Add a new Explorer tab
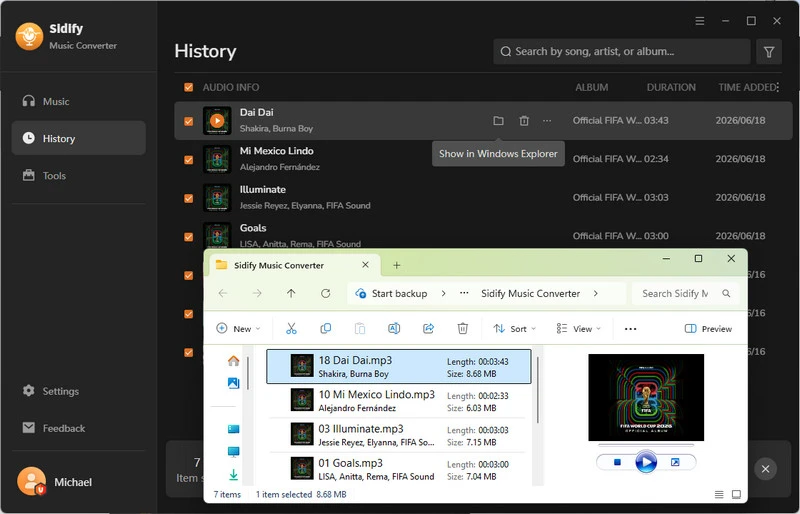This screenshot has width=800, height=514. tap(396, 265)
